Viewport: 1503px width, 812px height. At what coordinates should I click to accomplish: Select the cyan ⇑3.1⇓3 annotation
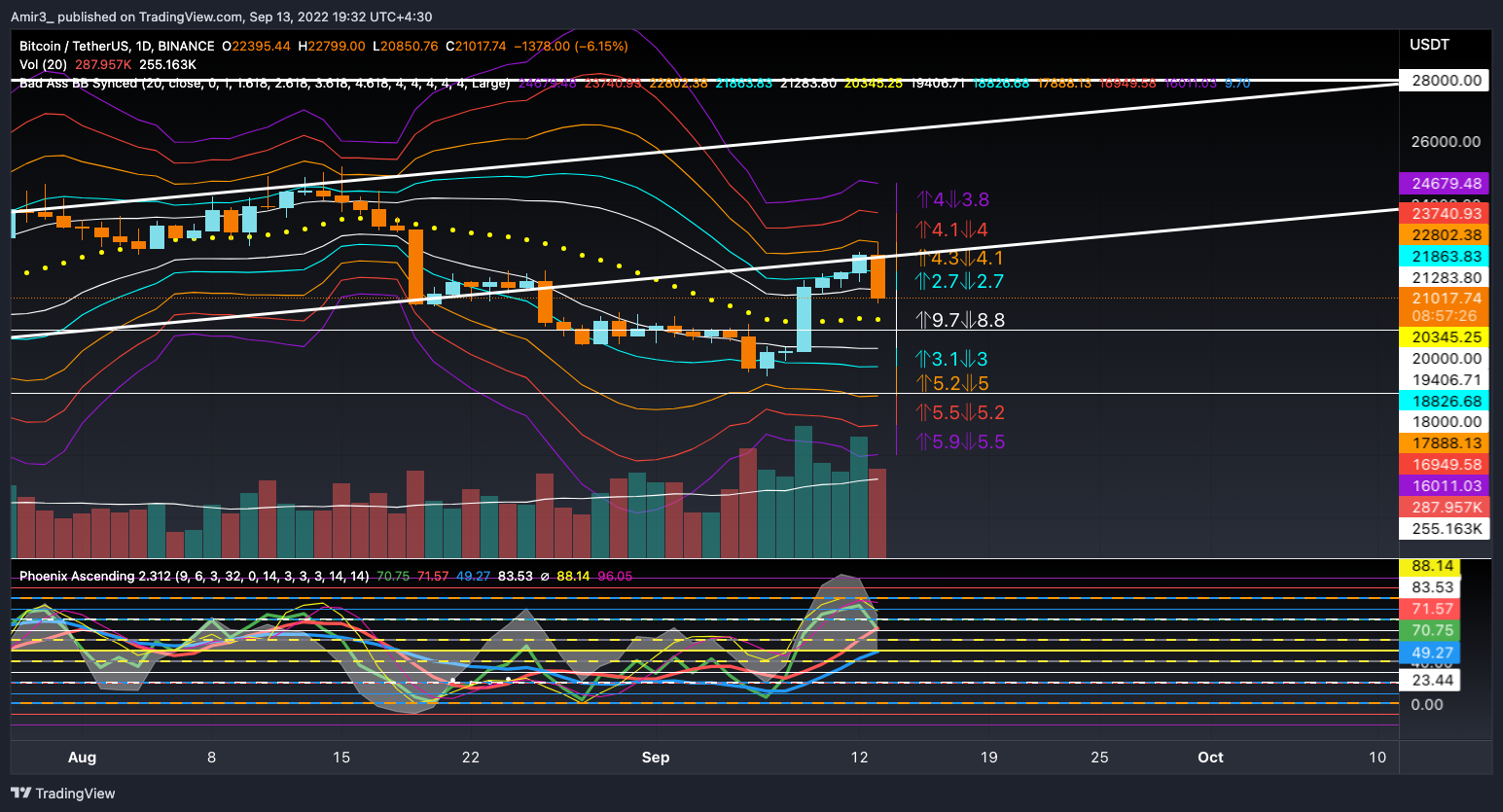(x=952, y=360)
